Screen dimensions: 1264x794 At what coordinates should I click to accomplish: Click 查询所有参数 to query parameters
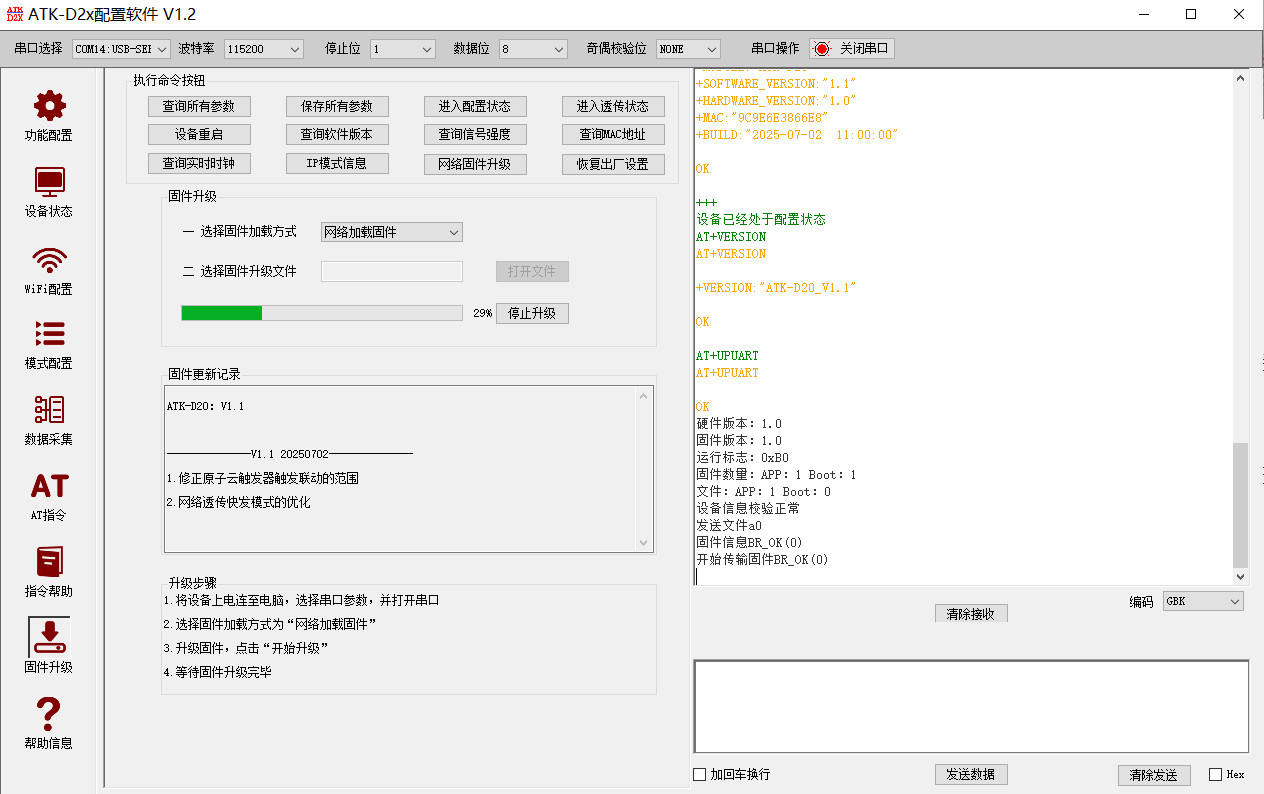[199, 106]
